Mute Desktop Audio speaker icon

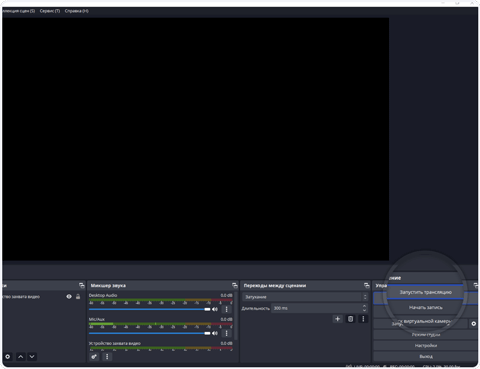(215, 309)
